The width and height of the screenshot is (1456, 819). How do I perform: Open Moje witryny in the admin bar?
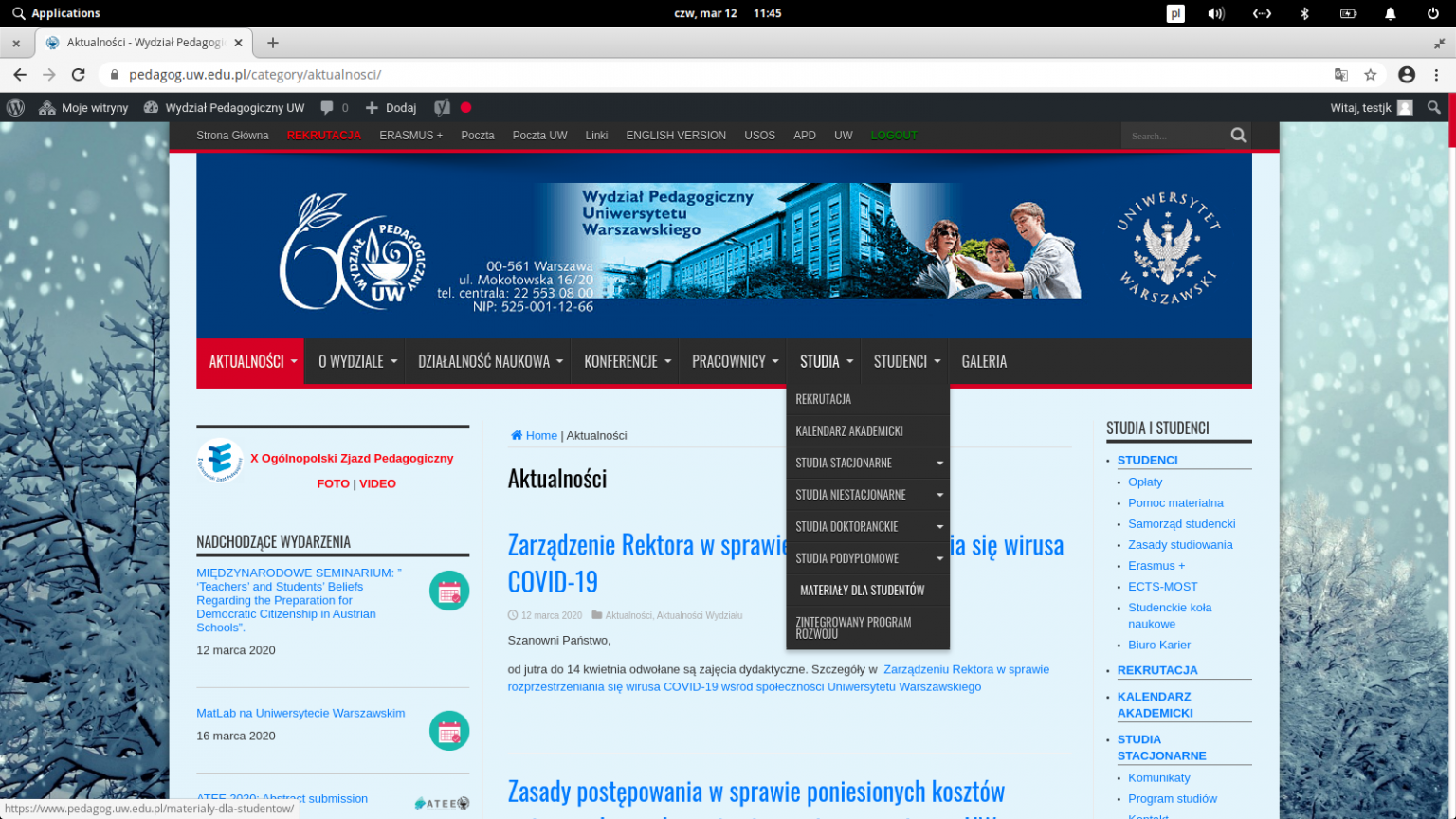[83, 108]
